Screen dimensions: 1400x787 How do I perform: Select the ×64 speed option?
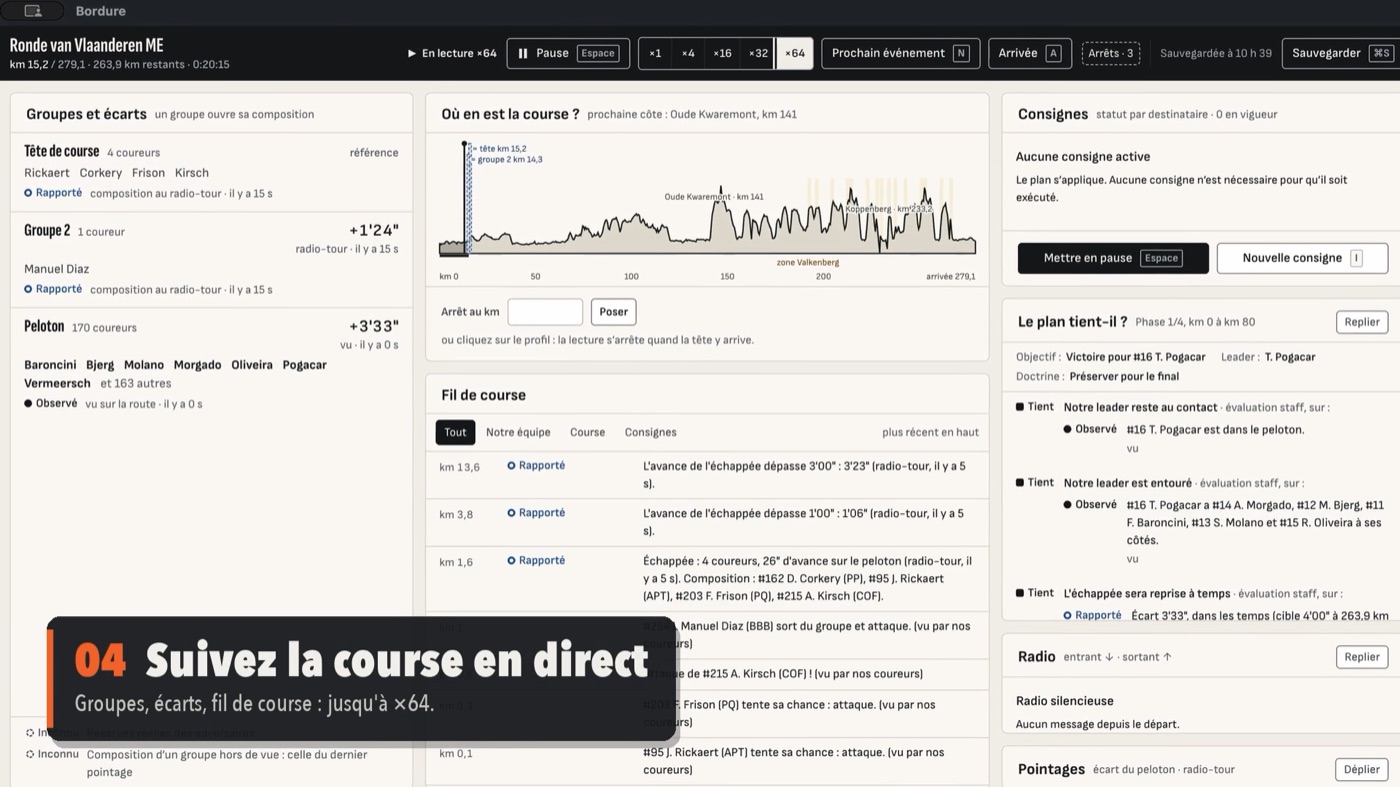pos(795,53)
